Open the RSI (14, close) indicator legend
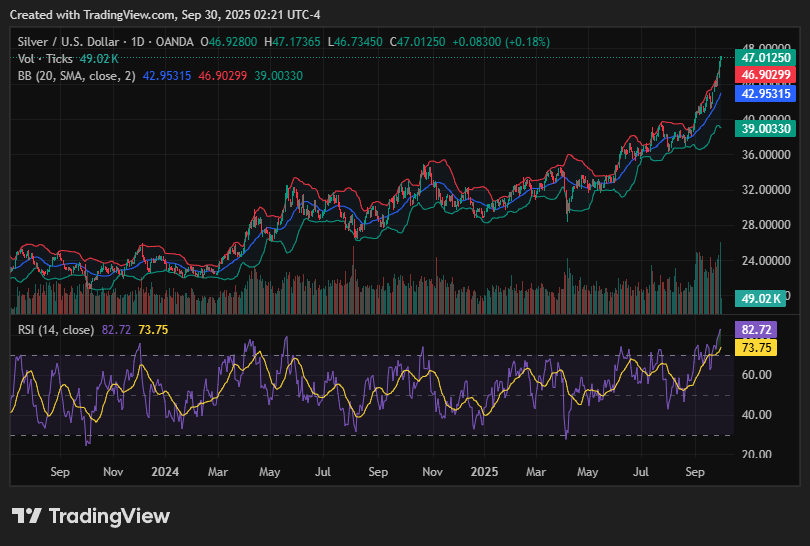Viewport: 810px width, 546px height. point(57,329)
